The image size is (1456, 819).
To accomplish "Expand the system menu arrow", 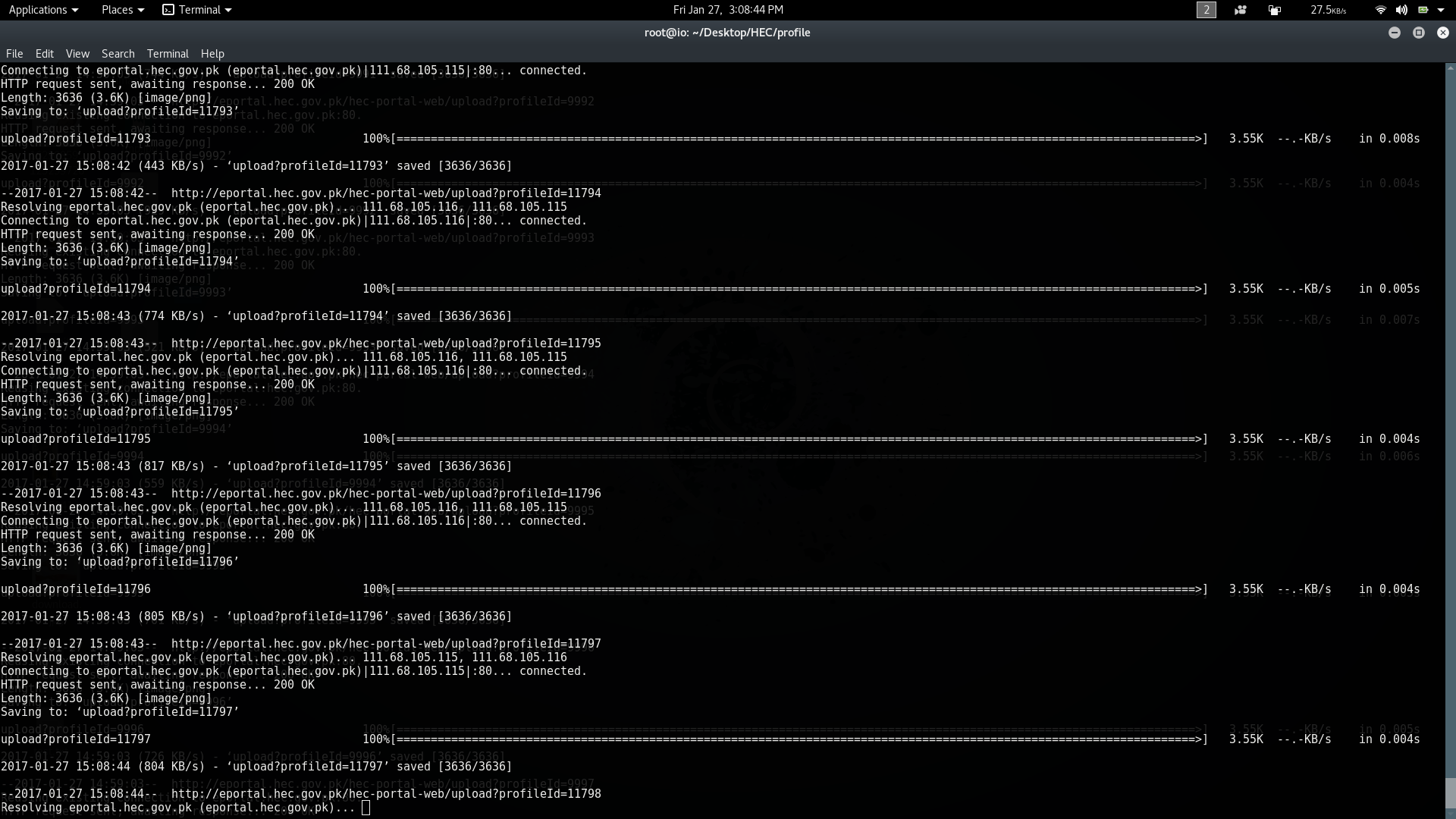I will pyautogui.click(x=1441, y=10).
